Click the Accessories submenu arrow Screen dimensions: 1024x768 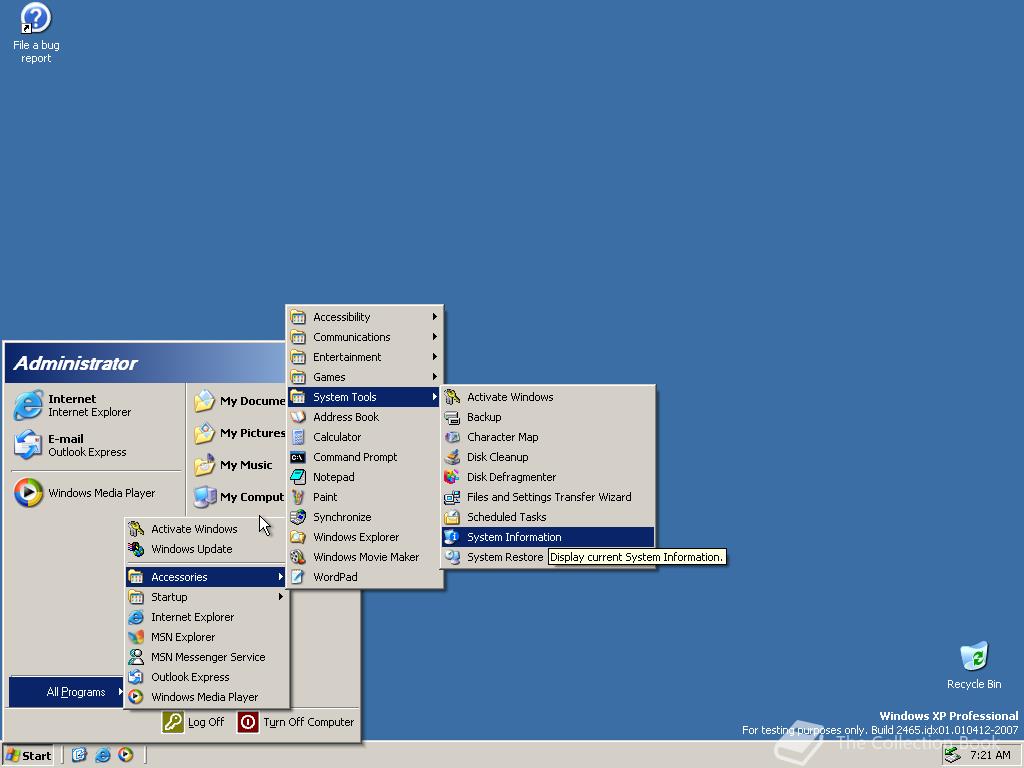pos(280,577)
